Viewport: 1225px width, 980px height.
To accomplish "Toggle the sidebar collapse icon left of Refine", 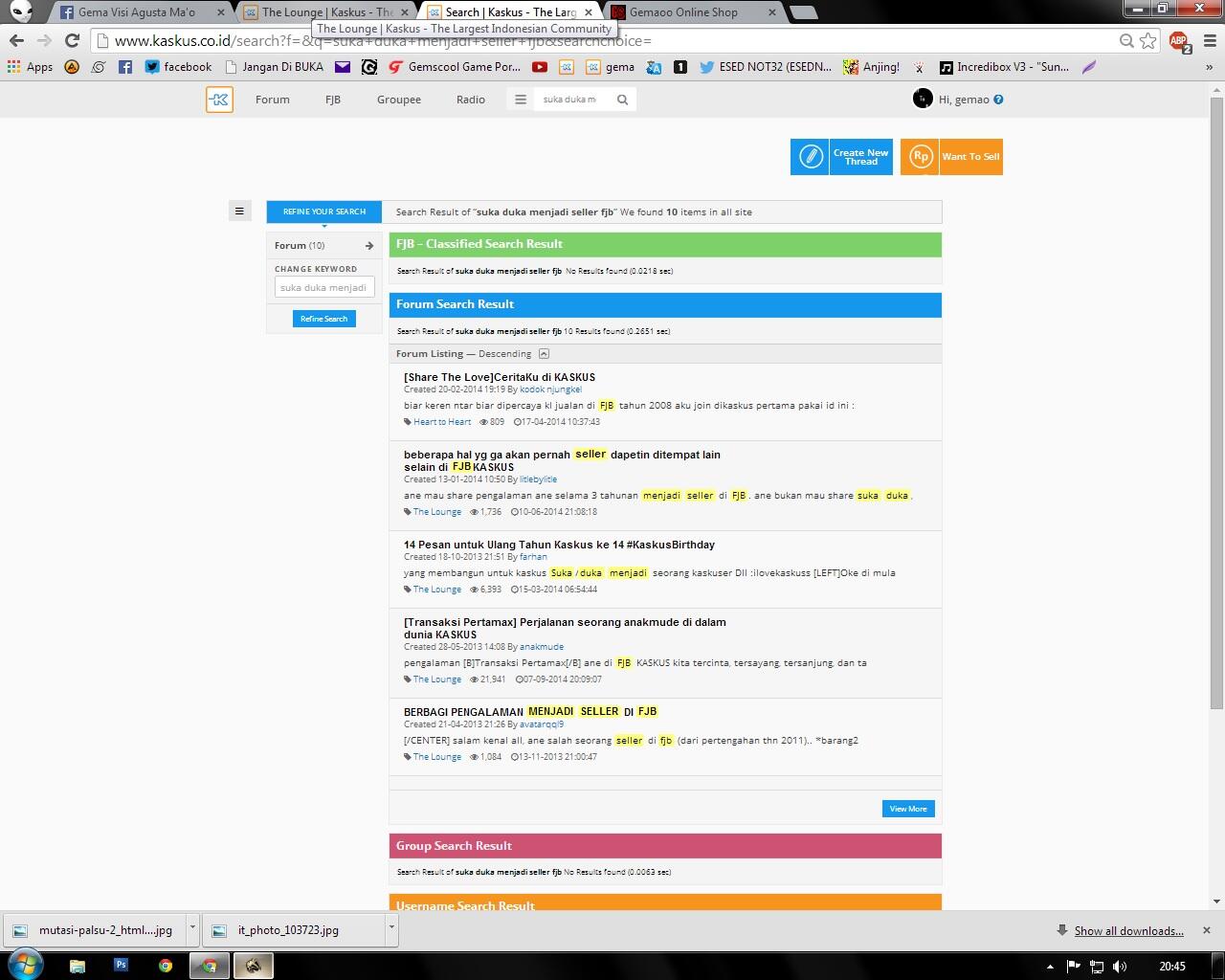I will pos(239,212).
